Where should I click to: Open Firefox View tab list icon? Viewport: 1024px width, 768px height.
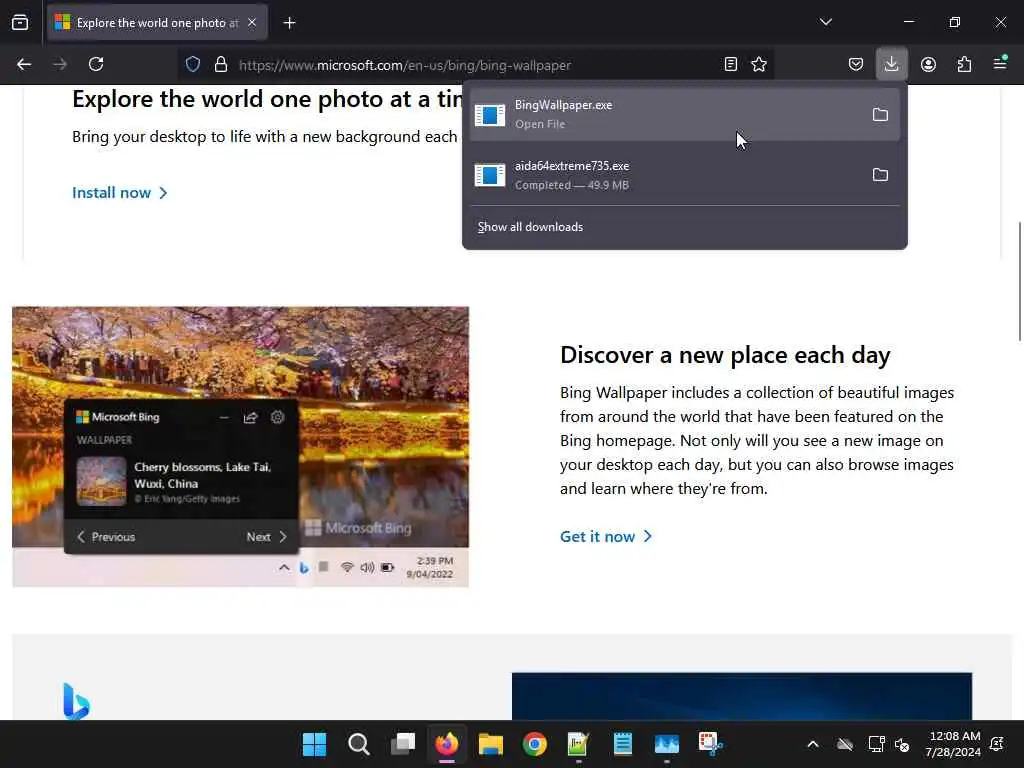pos(20,23)
